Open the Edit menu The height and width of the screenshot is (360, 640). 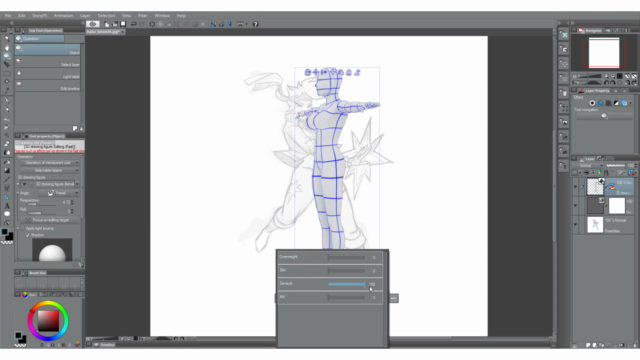[21, 16]
